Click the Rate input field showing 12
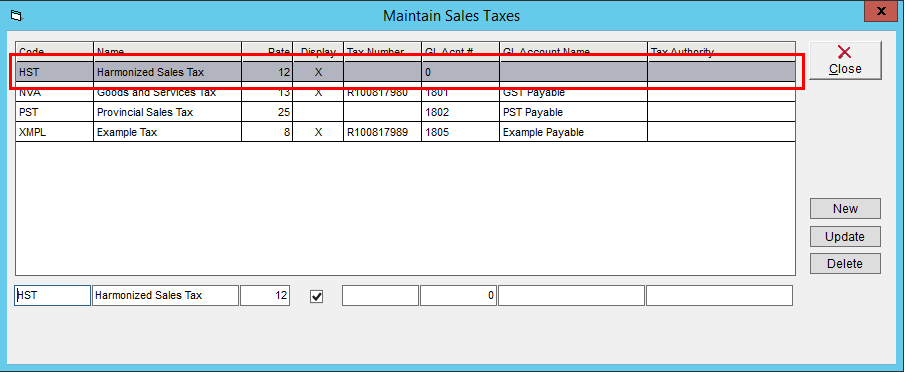 265,295
